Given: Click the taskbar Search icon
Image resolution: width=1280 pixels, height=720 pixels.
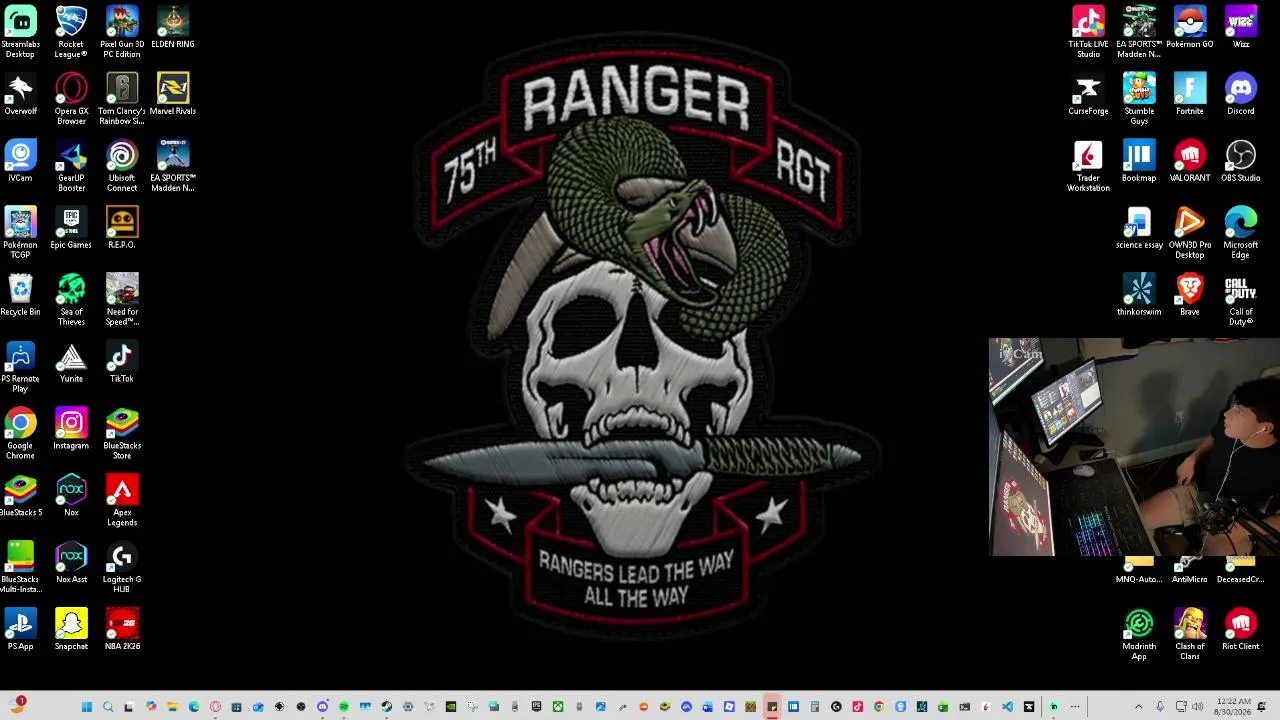Looking at the screenshot, I should [x=108, y=707].
